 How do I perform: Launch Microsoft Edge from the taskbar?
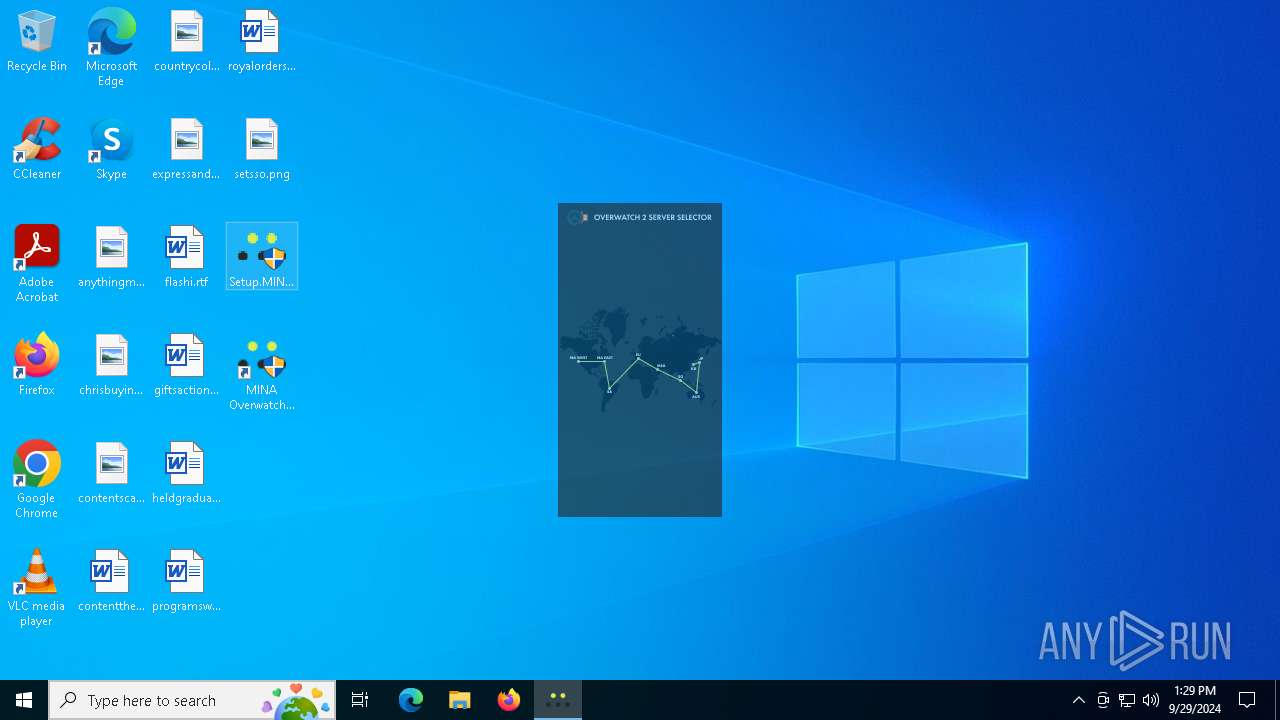point(411,700)
